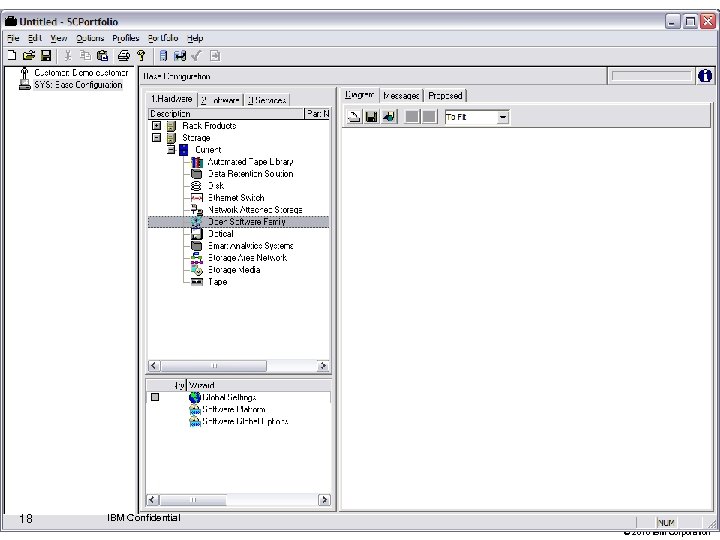Switch to the 1.Hardware tab
Image resolution: width=720 pixels, height=540 pixels.
171,99
